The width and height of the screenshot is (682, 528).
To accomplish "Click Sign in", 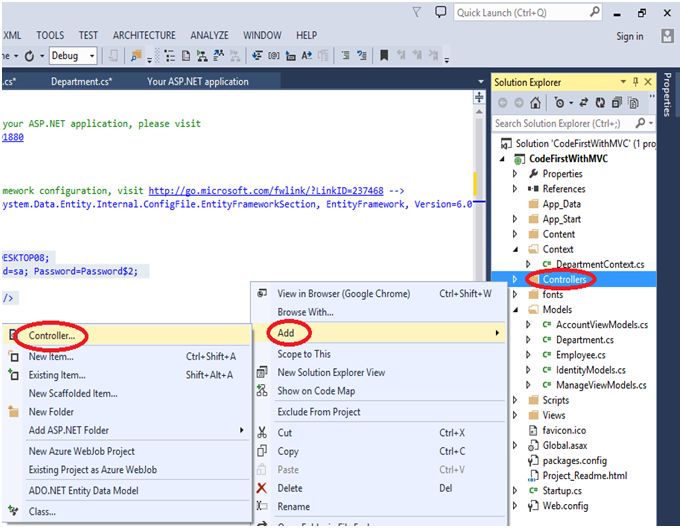I will pyautogui.click(x=630, y=36).
